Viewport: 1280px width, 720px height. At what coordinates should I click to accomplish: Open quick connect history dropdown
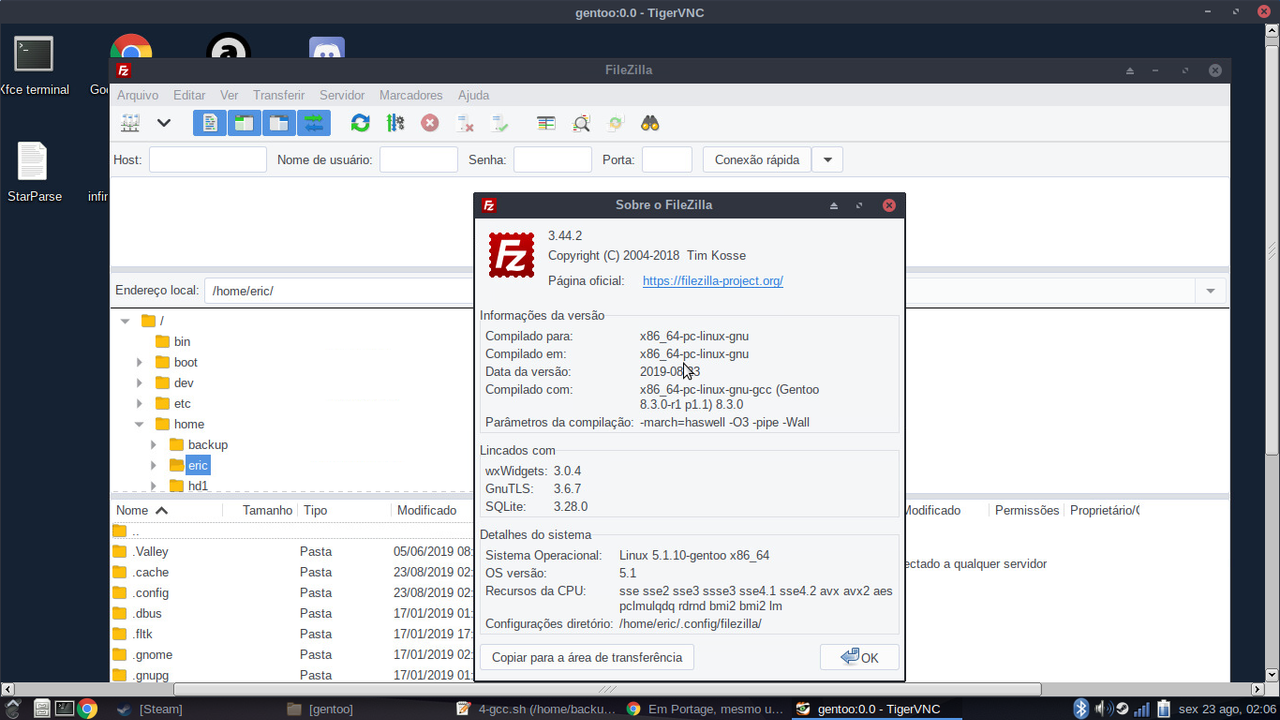tap(827, 160)
